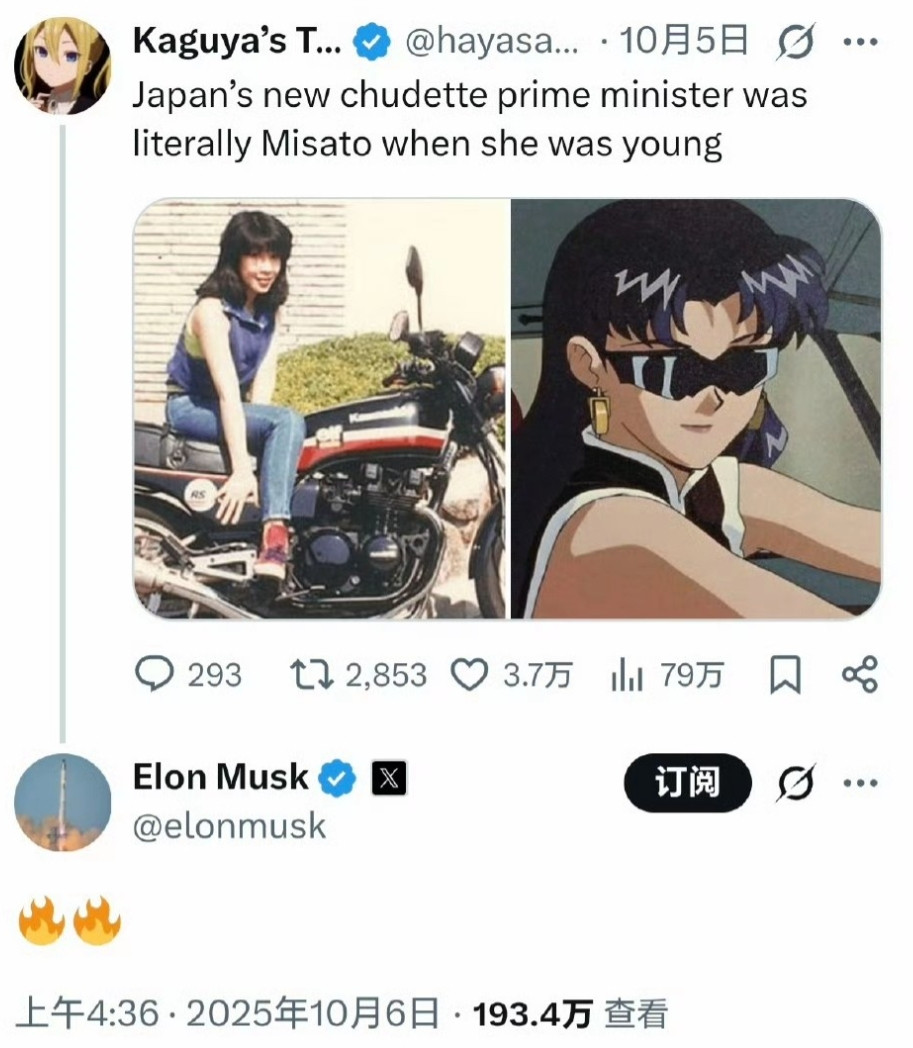Open Elon Musk's rocket avatar
The width and height of the screenshot is (913, 1048).
[x=62, y=803]
